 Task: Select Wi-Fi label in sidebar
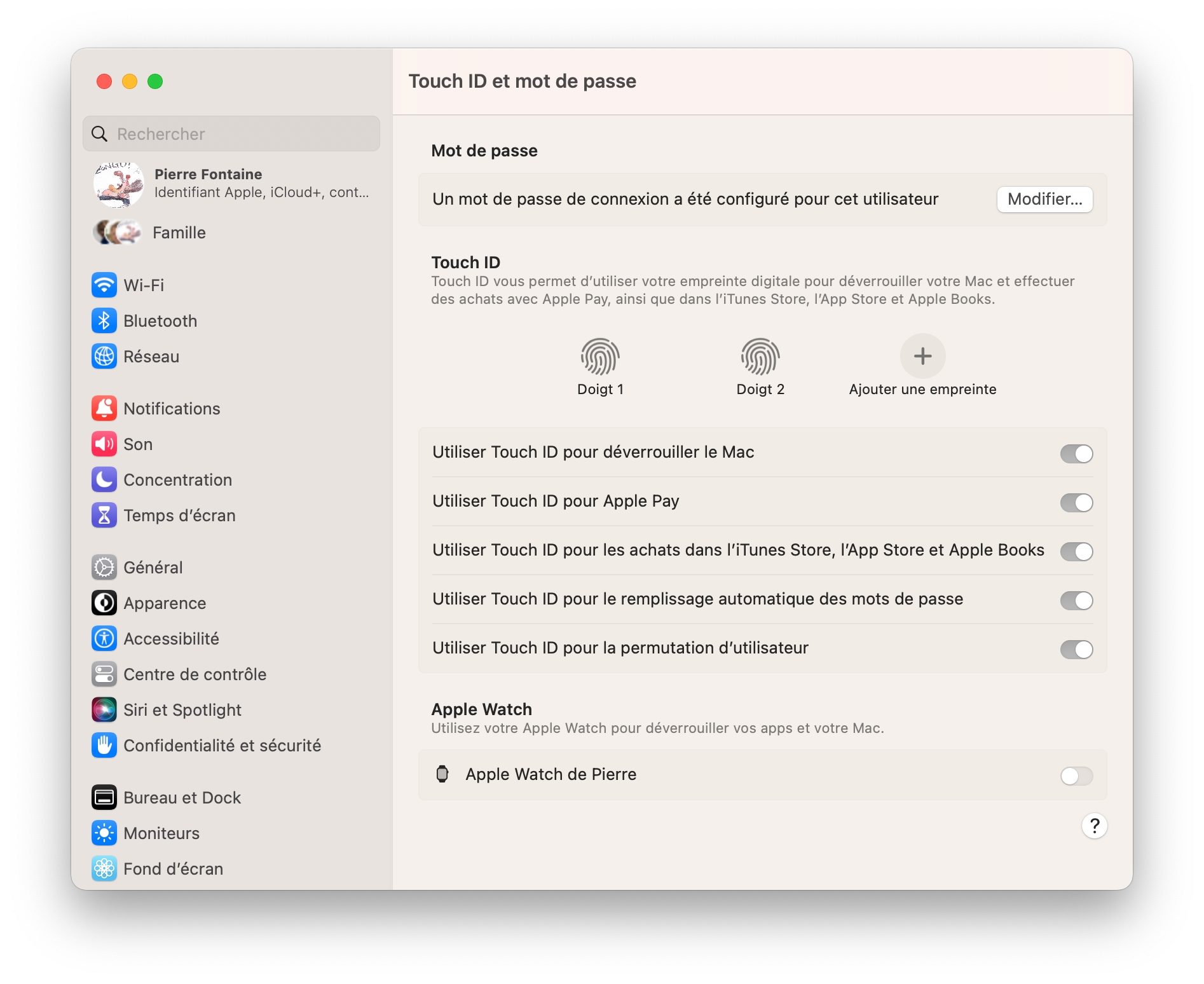coord(144,285)
